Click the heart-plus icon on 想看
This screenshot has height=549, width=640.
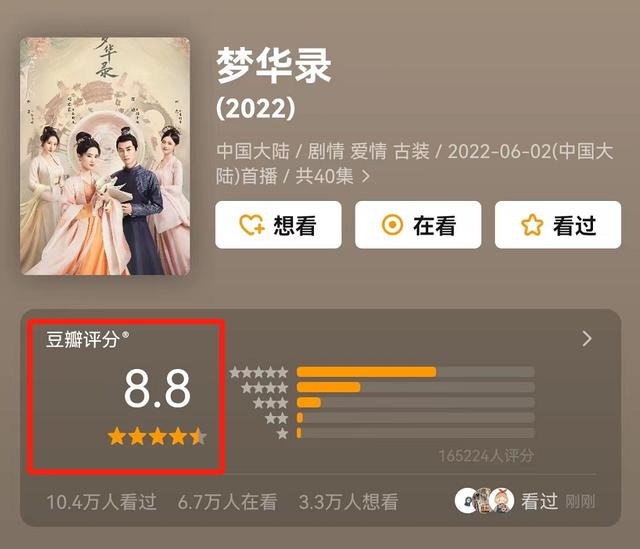click(251, 225)
